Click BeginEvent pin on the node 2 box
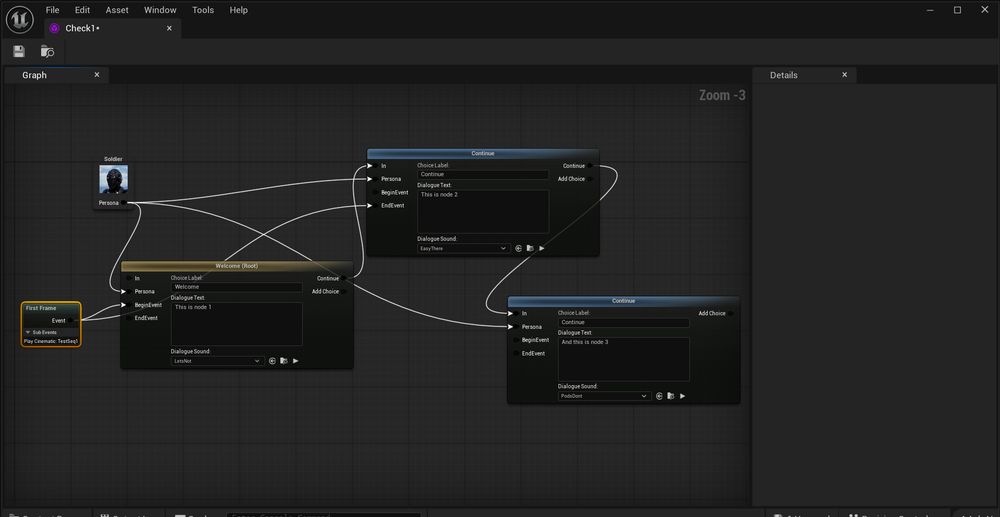 tap(375, 192)
